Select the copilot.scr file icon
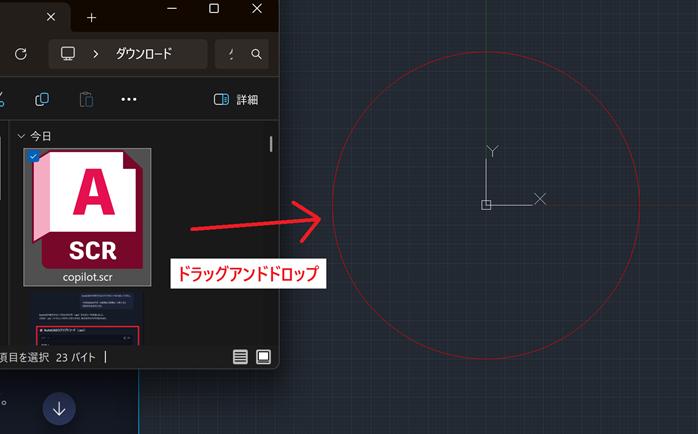This screenshot has height=434, width=698. click(x=88, y=210)
